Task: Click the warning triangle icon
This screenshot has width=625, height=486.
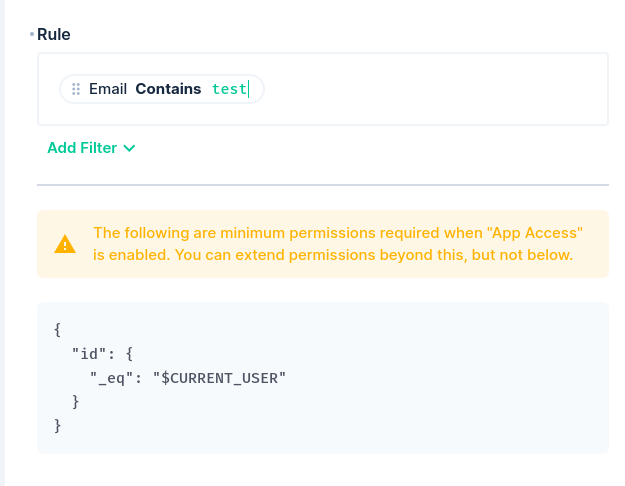Action: (65, 244)
